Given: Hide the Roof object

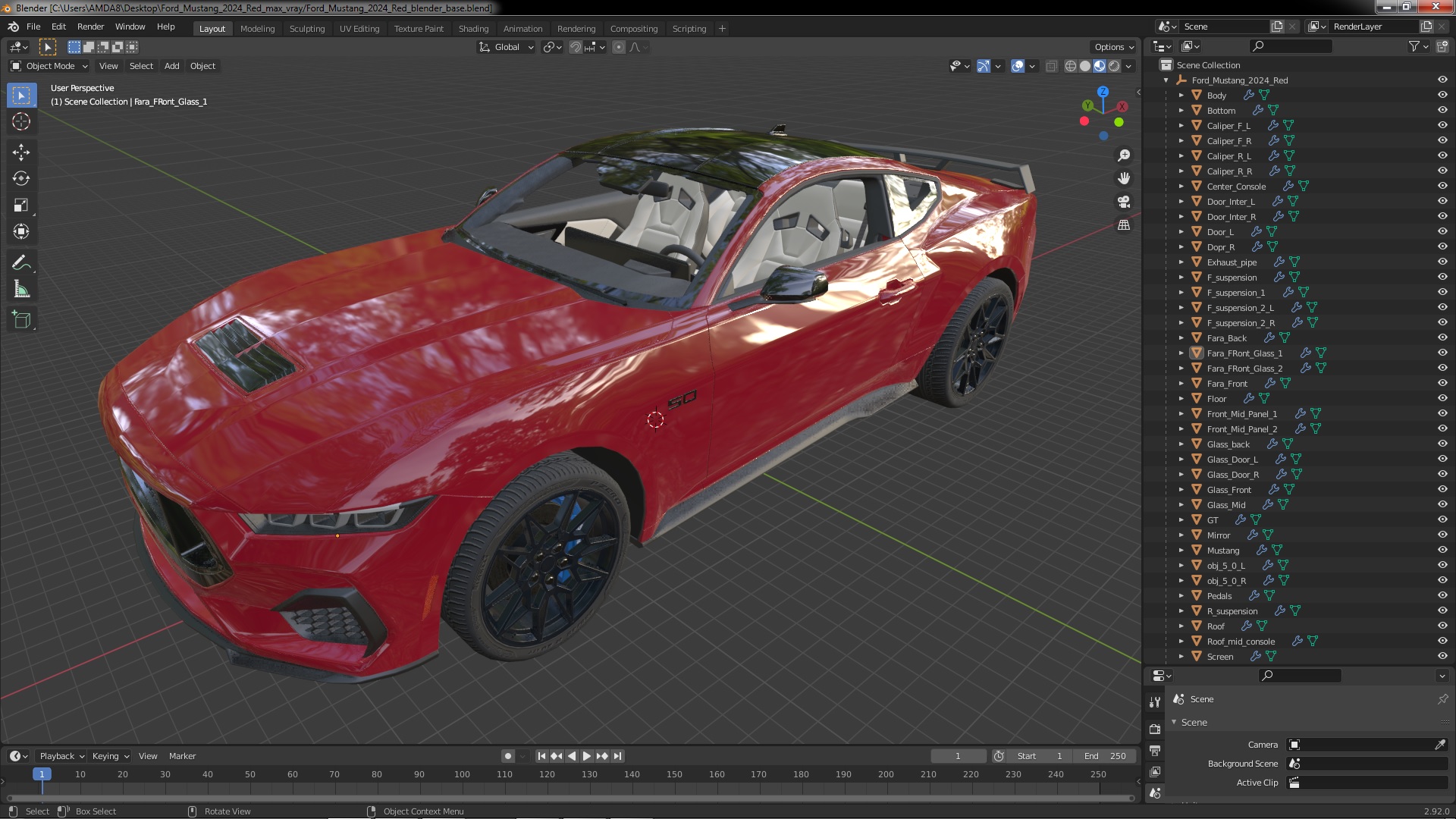Looking at the screenshot, I should tap(1442, 626).
